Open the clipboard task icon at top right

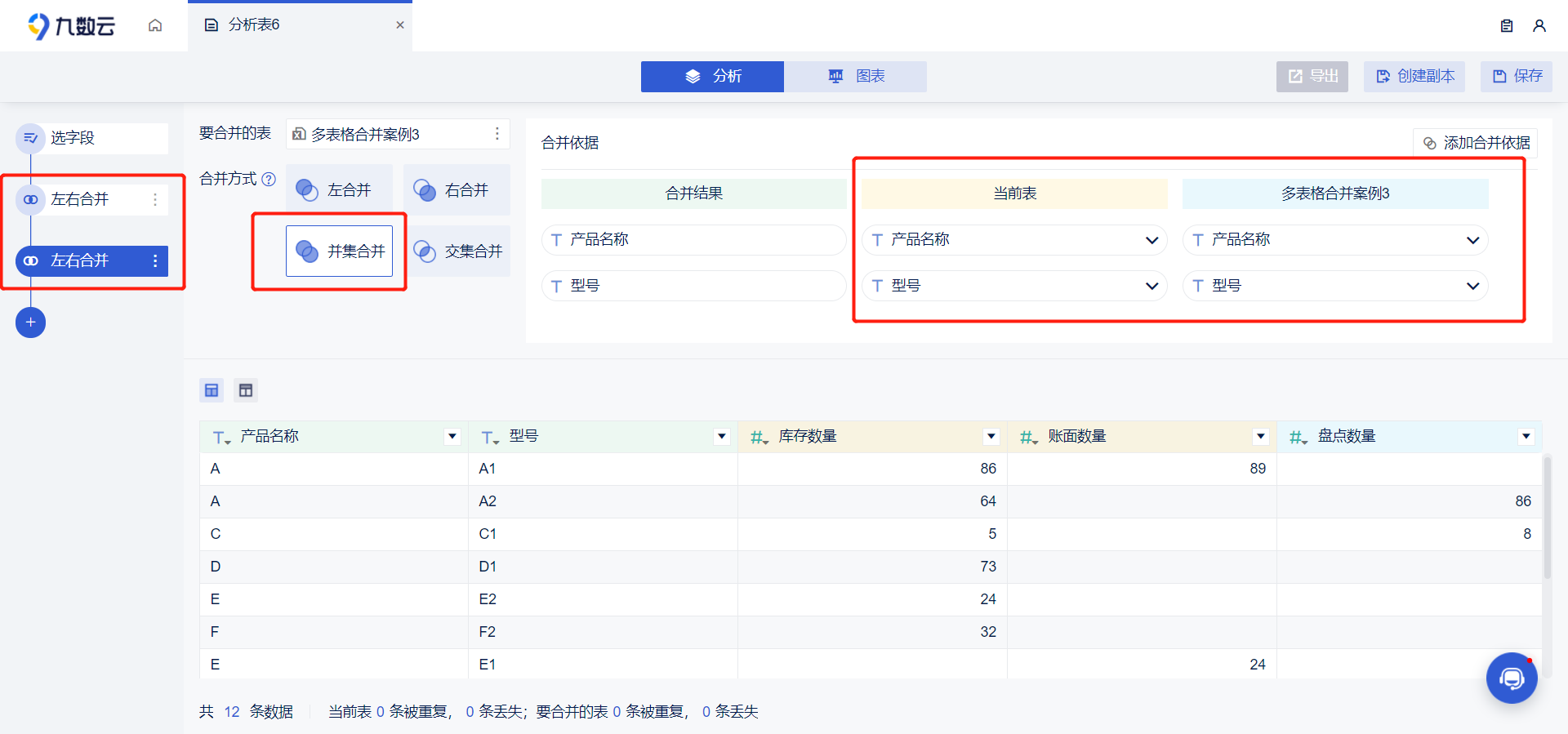coord(1507,26)
